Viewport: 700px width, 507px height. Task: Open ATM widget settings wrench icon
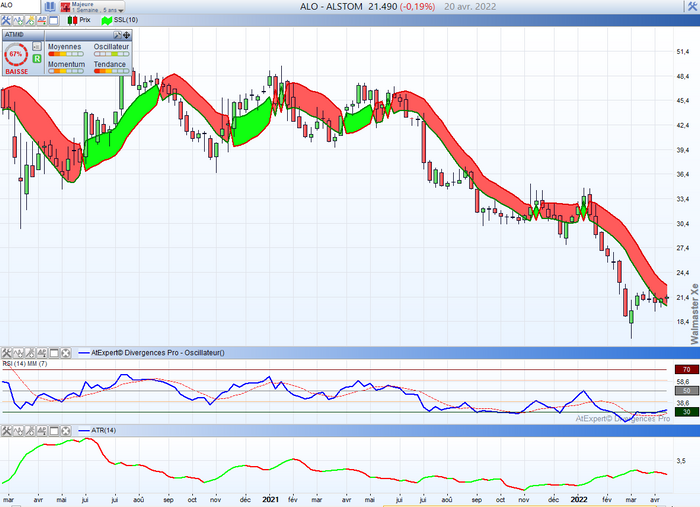(x=117, y=35)
